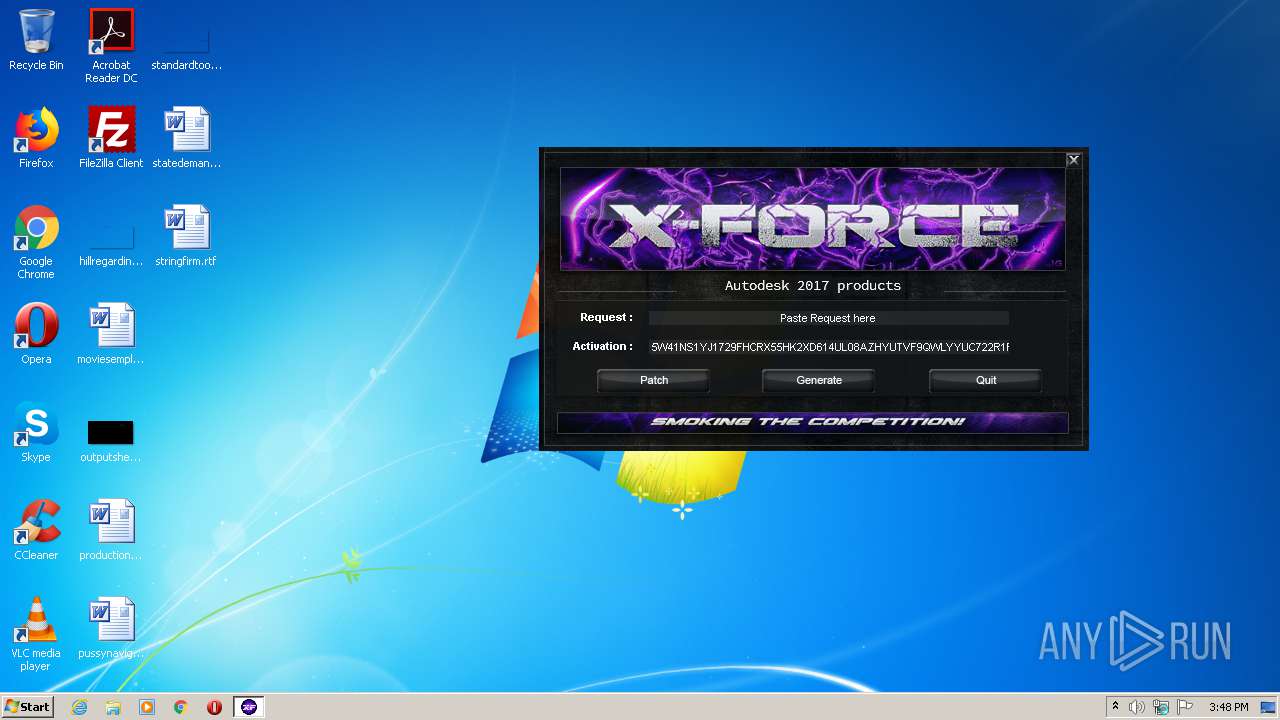Launch VLC media player shortcut
The height and width of the screenshot is (720, 1280).
36,635
